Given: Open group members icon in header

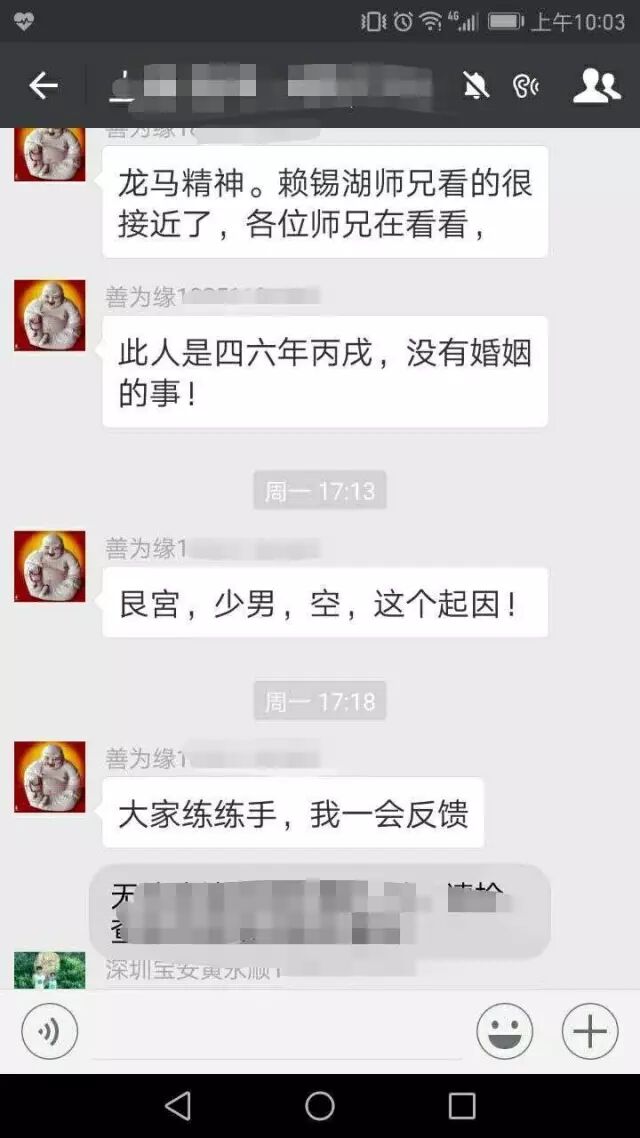Looking at the screenshot, I should (596, 86).
